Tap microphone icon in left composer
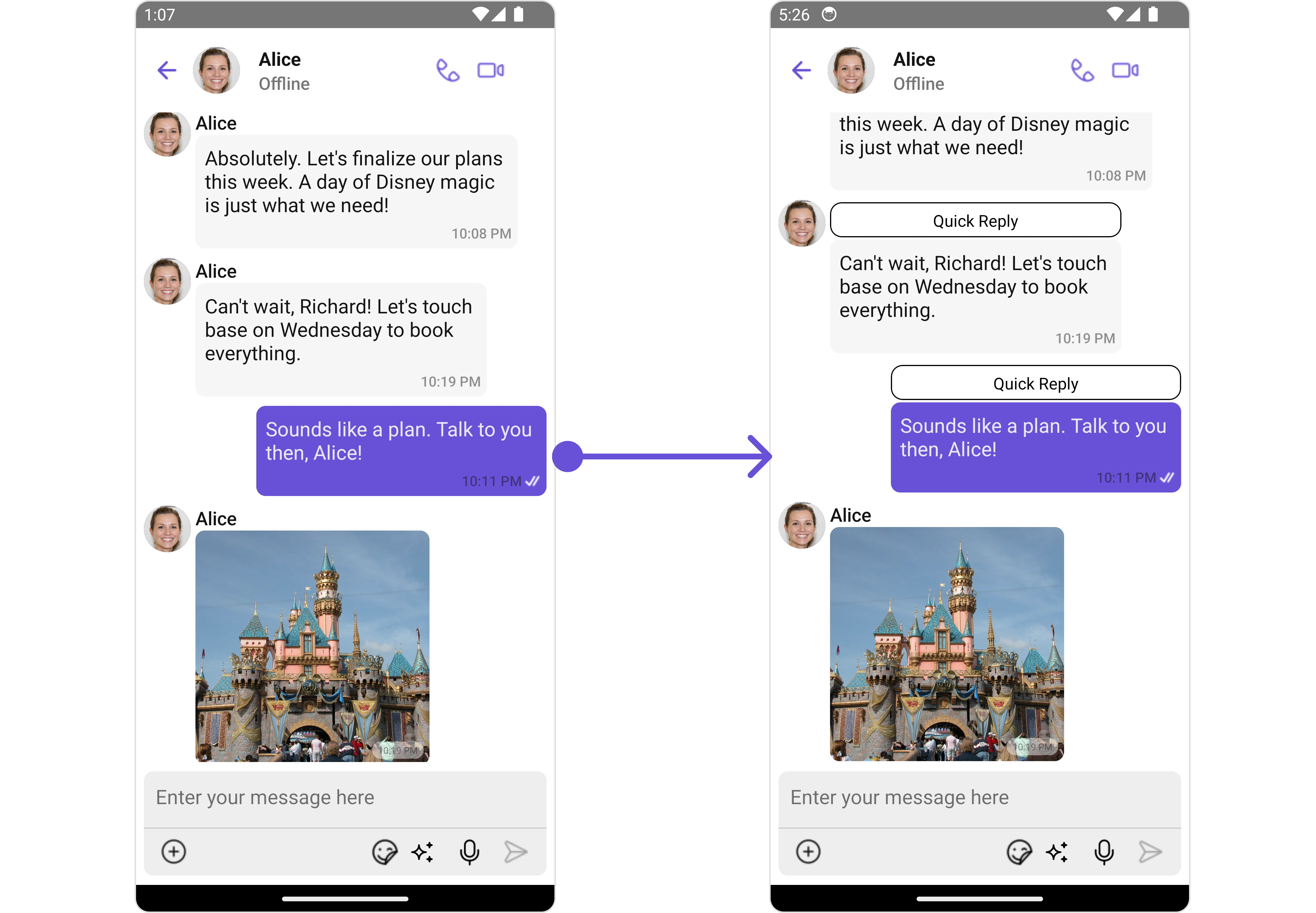This screenshot has height=913, width=1316. pyautogui.click(x=470, y=852)
